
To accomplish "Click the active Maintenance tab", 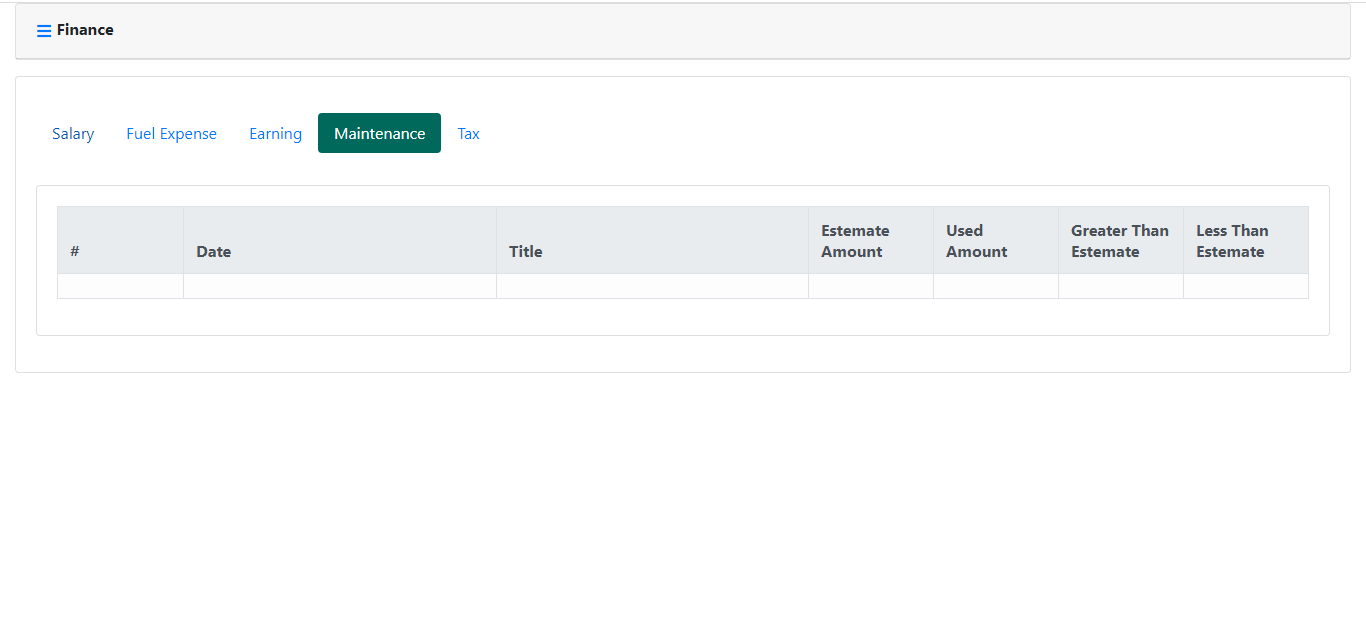I will coord(379,133).
